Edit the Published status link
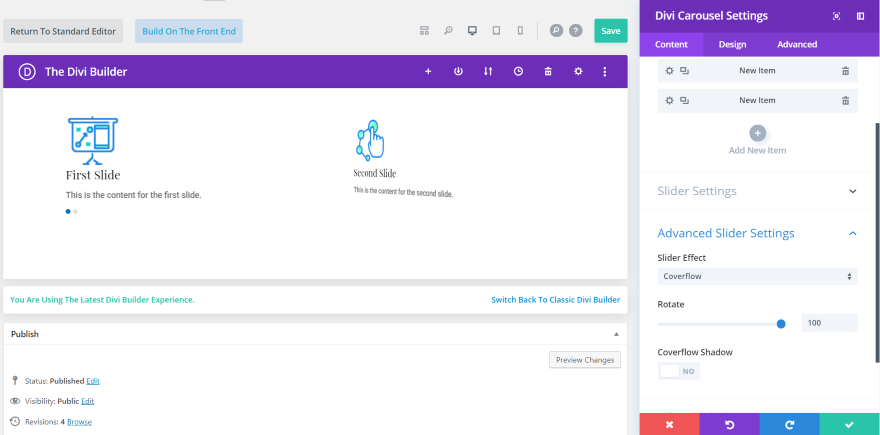Viewport: 880px width, 435px height. 93,381
